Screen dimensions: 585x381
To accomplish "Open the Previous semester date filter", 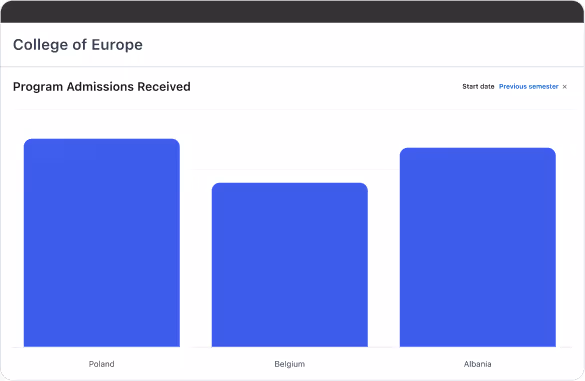I will coord(528,87).
